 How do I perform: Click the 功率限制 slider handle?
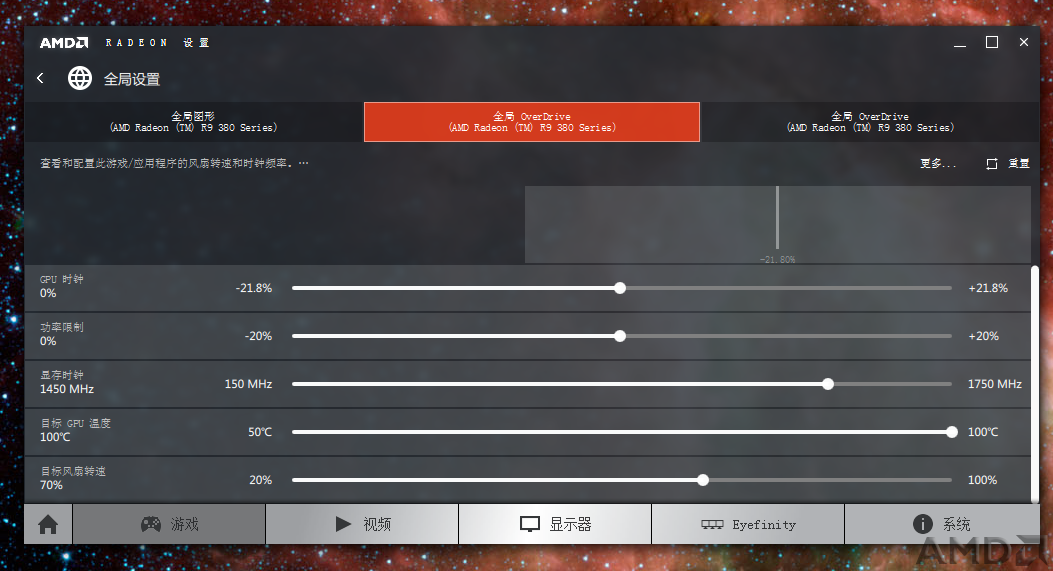(x=620, y=336)
